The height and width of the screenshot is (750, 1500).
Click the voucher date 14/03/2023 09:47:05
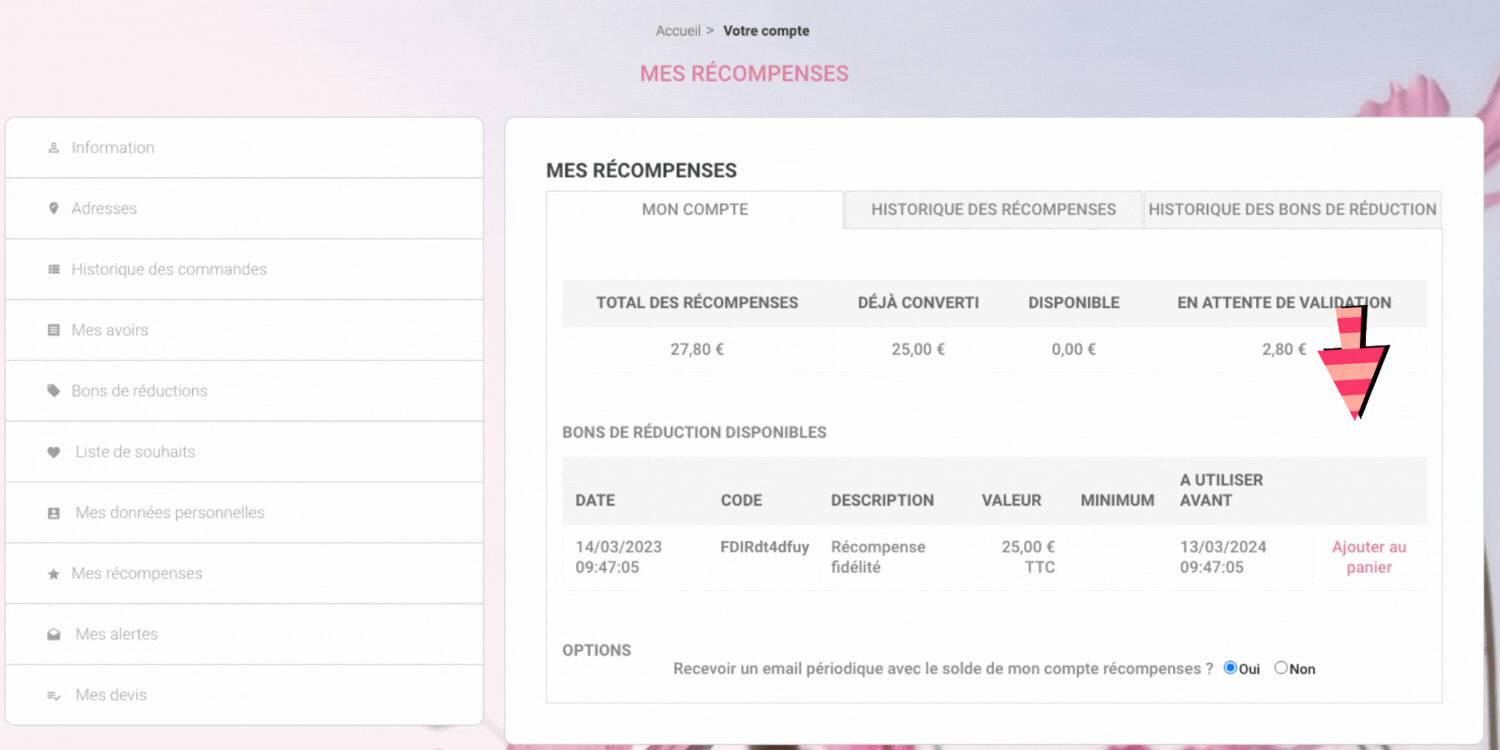pyautogui.click(x=619, y=557)
